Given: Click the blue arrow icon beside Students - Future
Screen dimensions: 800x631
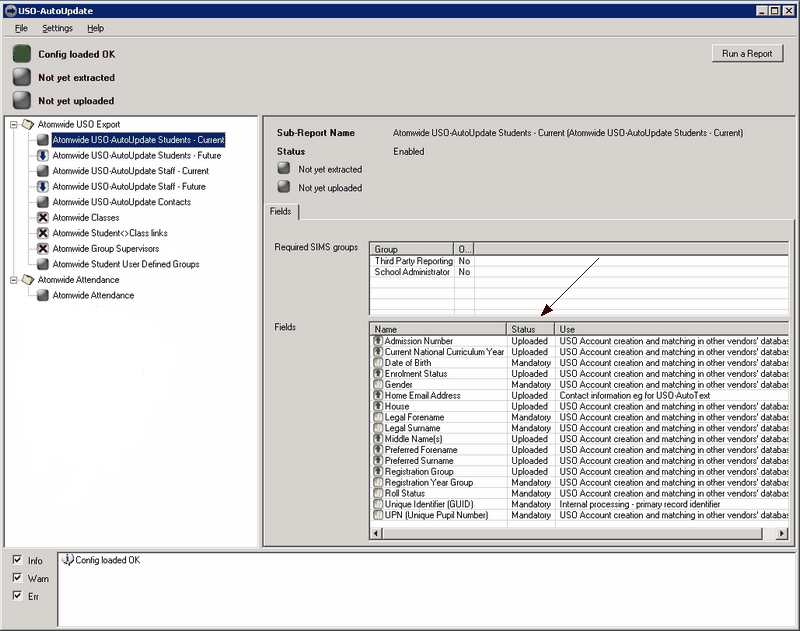Looking at the screenshot, I should 43,155.
